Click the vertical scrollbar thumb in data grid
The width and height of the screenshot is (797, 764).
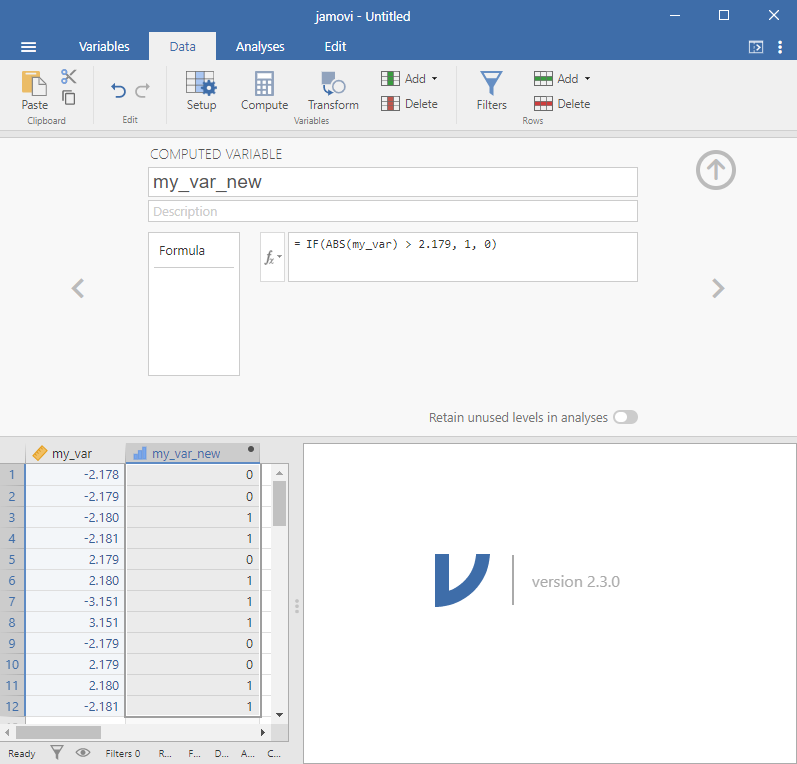(279, 503)
